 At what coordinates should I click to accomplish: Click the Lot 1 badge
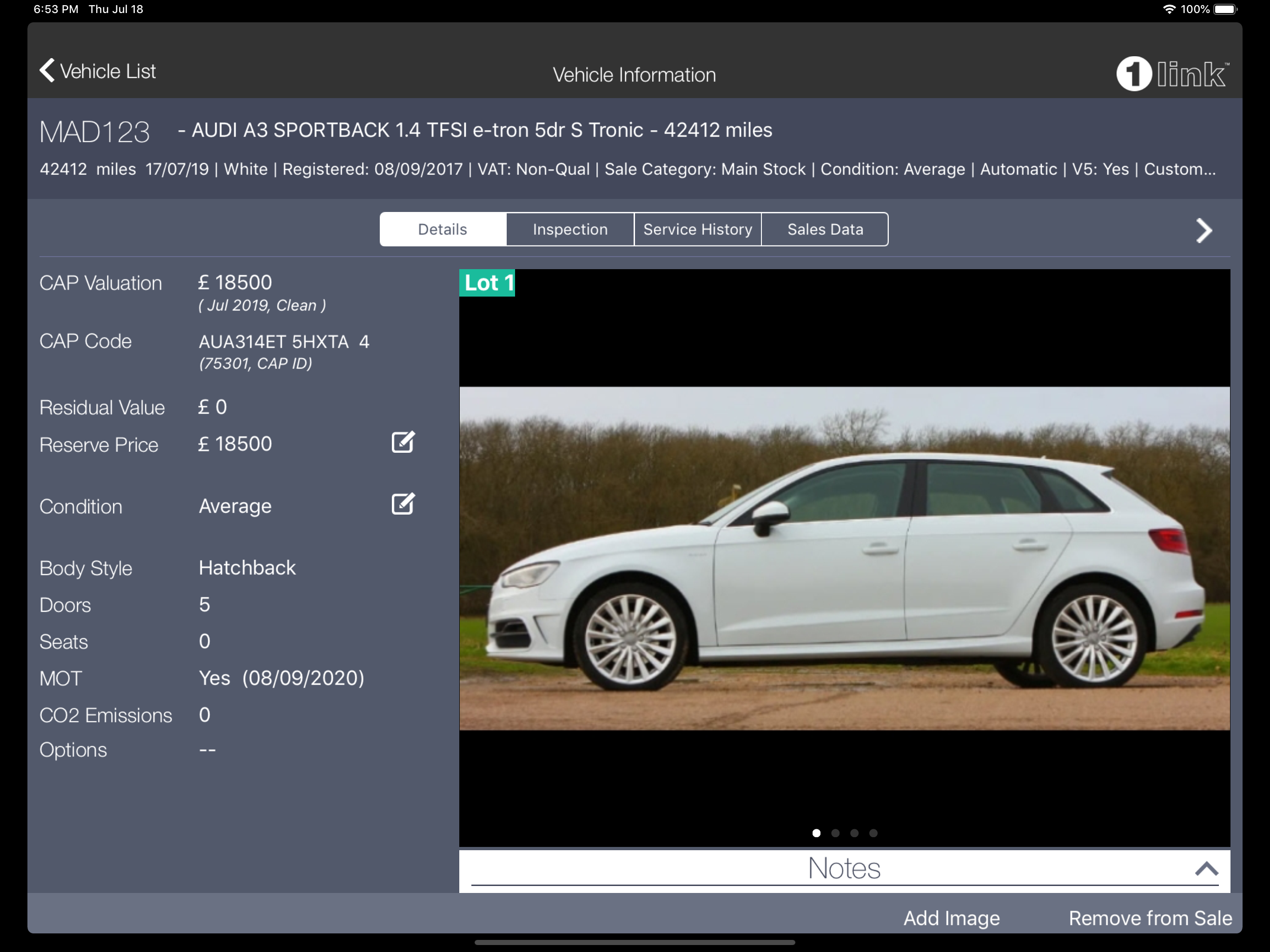488,283
